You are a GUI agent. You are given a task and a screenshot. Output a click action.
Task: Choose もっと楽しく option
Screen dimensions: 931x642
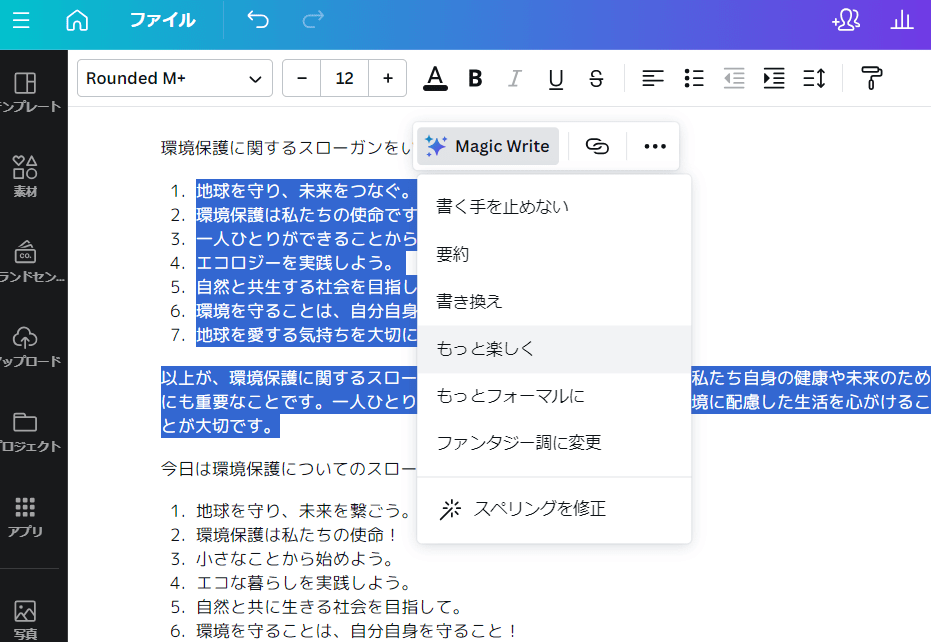tap(554, 349)
